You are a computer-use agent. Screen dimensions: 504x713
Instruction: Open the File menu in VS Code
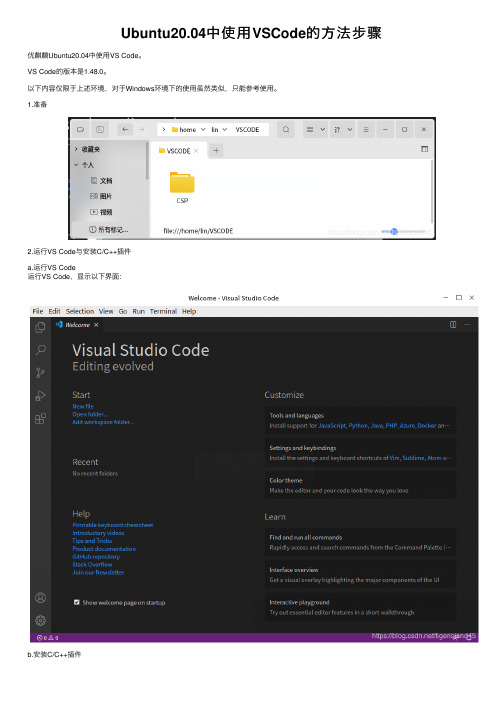click(38, 311)
